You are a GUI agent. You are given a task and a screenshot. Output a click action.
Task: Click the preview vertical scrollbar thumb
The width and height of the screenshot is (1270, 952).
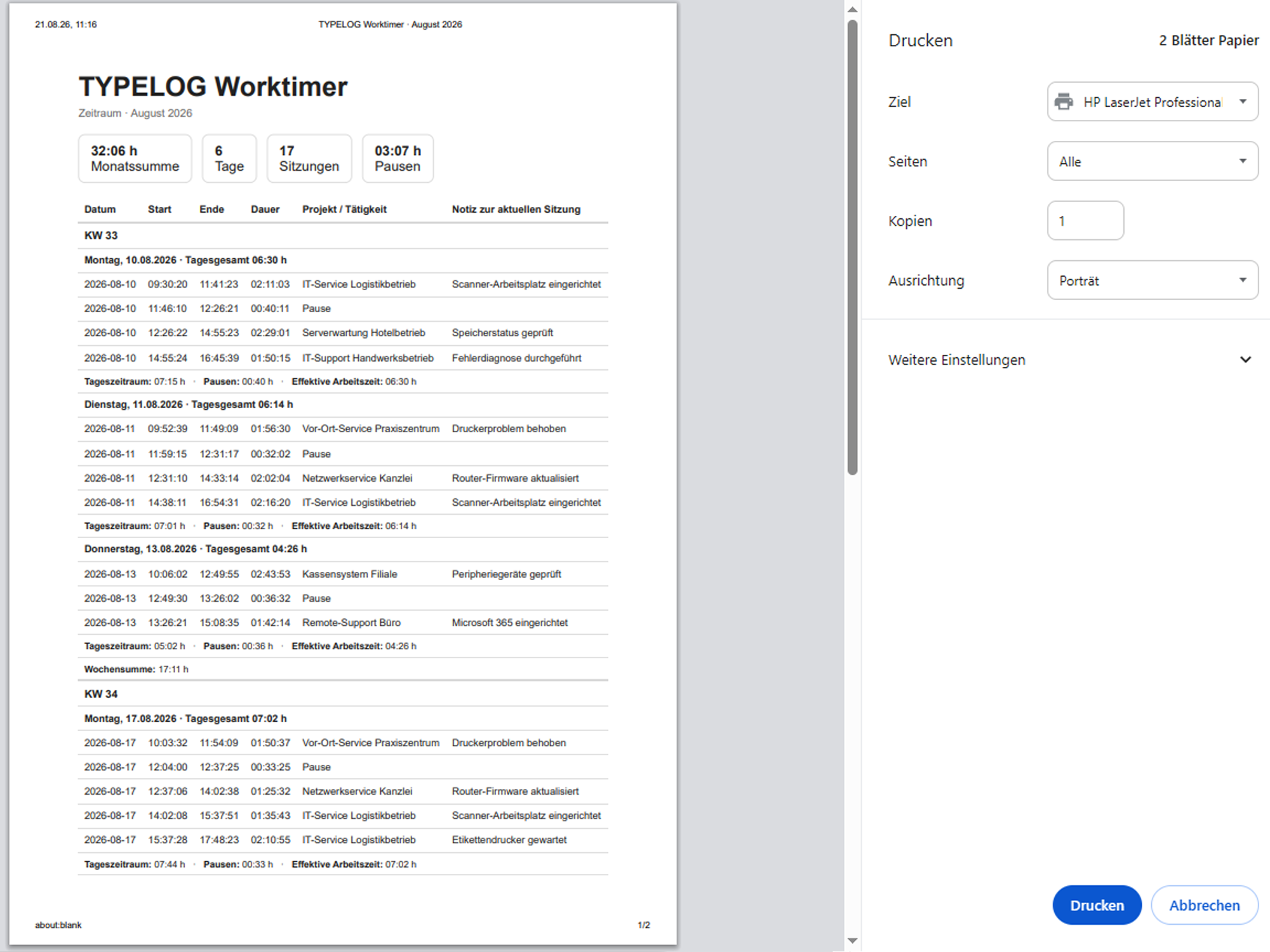tap(852, 248)
